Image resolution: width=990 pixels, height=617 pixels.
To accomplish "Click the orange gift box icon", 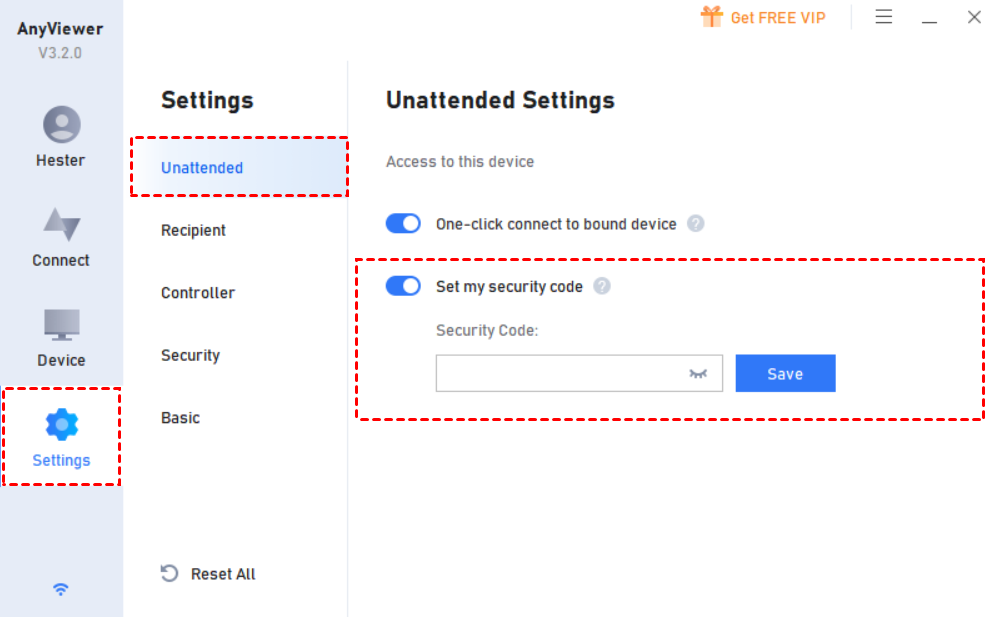I will (712, 17).
